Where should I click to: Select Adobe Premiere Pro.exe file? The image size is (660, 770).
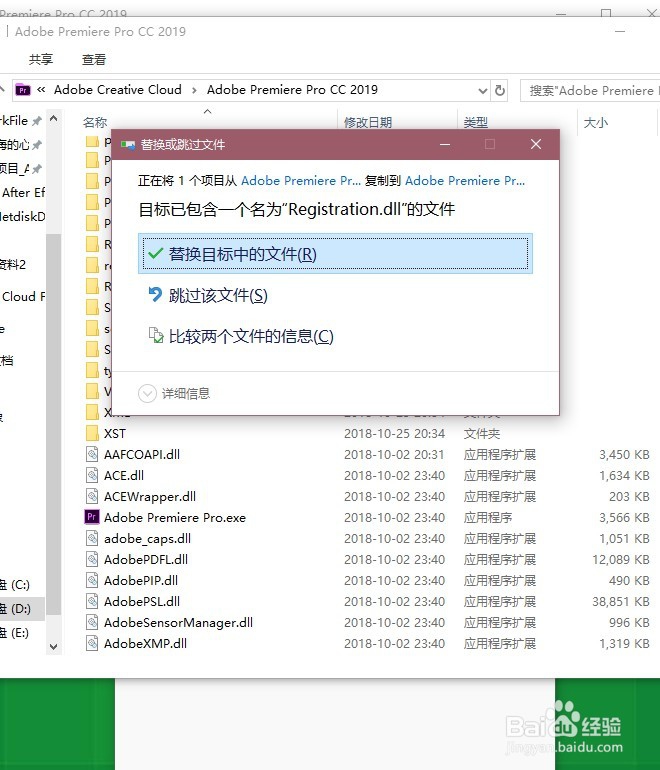pyautogui.click(x=175, y=518)
